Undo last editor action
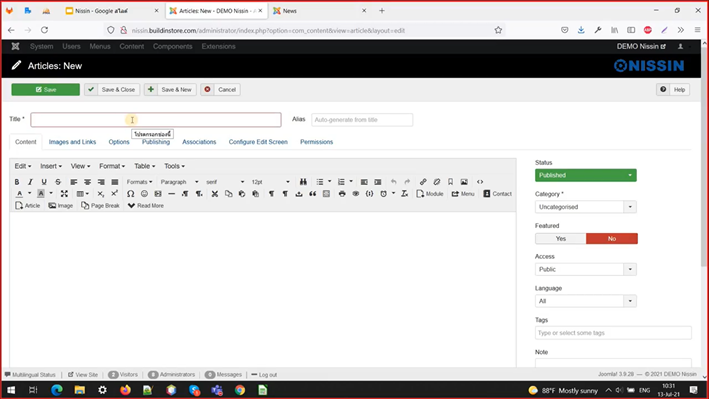Image resolution: width=709 pixels, height=399 pixels. (x=393, y=182)
